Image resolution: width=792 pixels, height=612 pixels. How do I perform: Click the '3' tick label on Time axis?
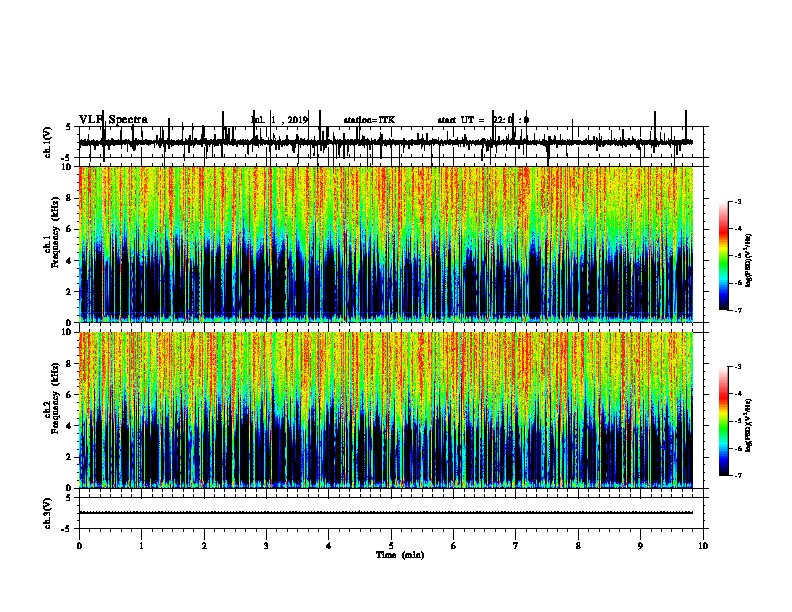click(x=266, y=546)
